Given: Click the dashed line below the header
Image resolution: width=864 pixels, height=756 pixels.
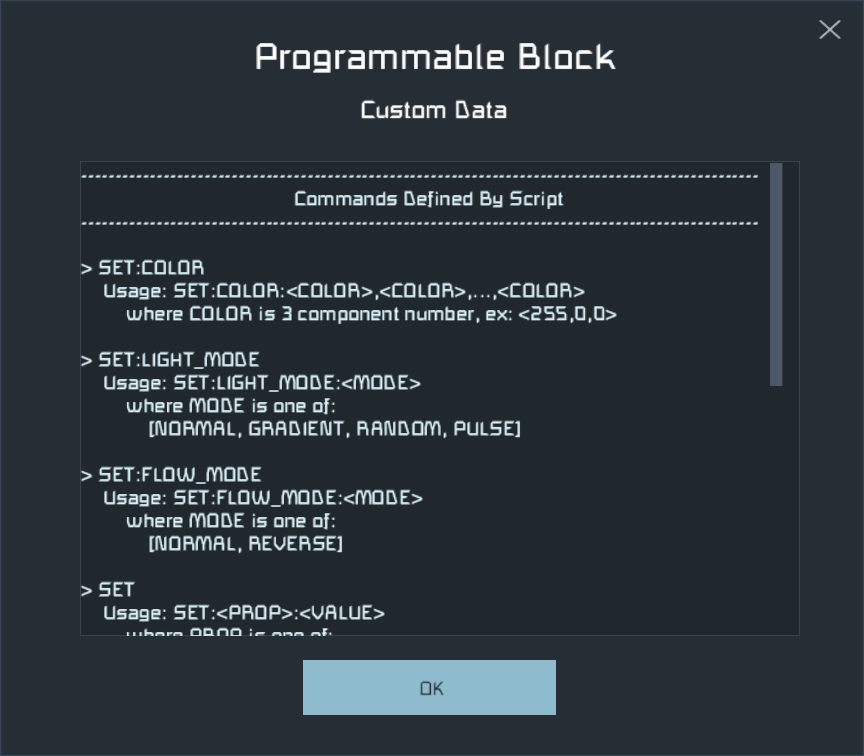Looking at the screenshot, I should click(420, 223).
